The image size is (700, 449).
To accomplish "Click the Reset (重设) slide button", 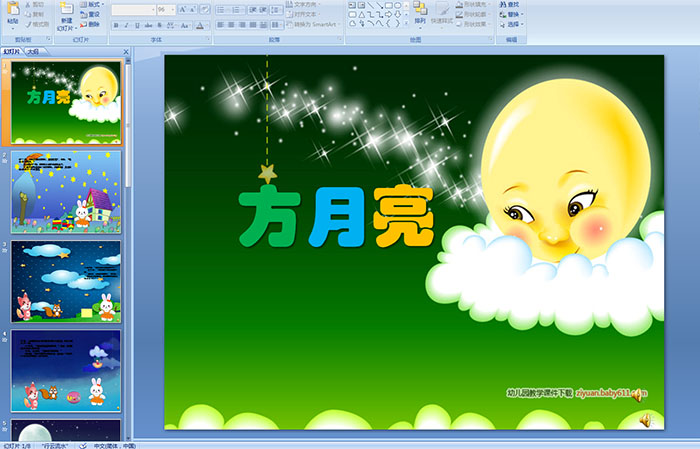I will pyautogui.click(x=90, y=14).
